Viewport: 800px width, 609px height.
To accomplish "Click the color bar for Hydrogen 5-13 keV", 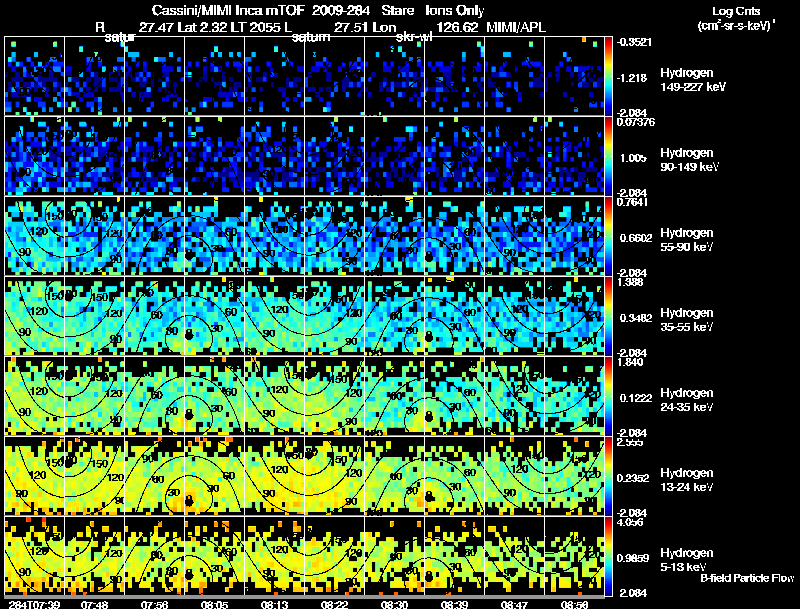I will pyautogui.click(x=608, y=556).
